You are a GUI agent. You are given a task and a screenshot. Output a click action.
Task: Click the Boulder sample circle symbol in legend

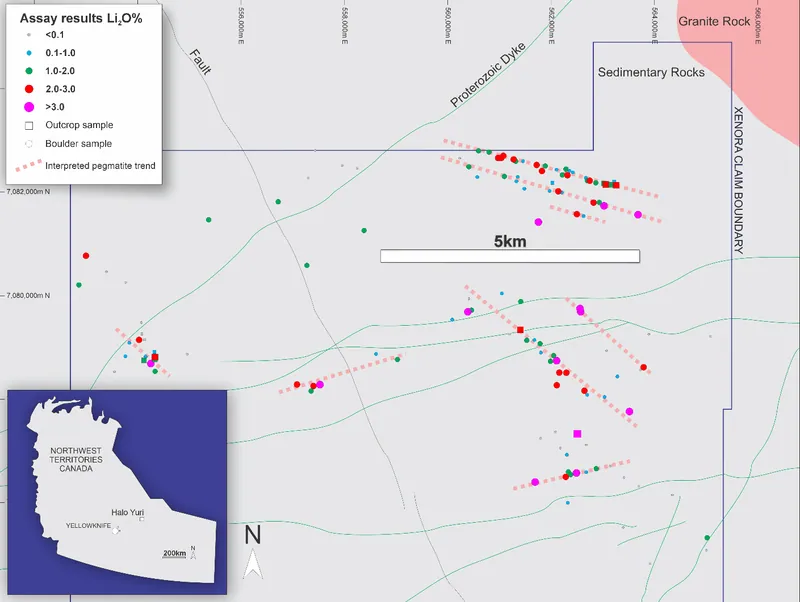[x=29, y=144]
